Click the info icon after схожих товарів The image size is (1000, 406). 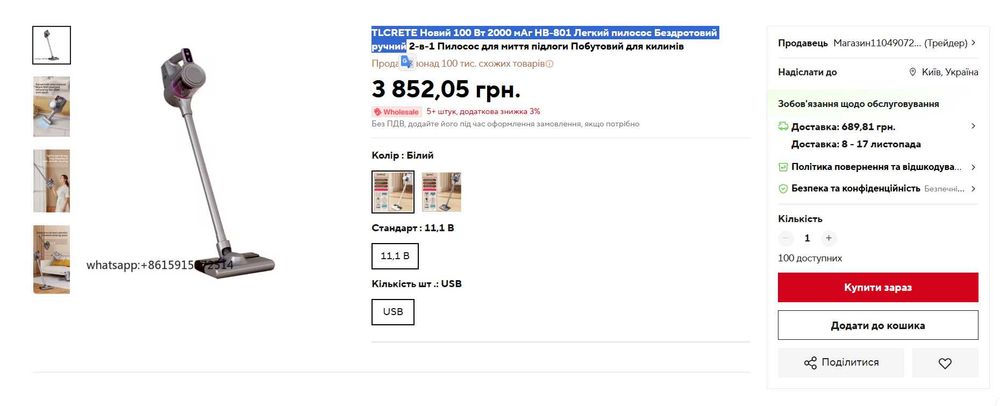550,64
